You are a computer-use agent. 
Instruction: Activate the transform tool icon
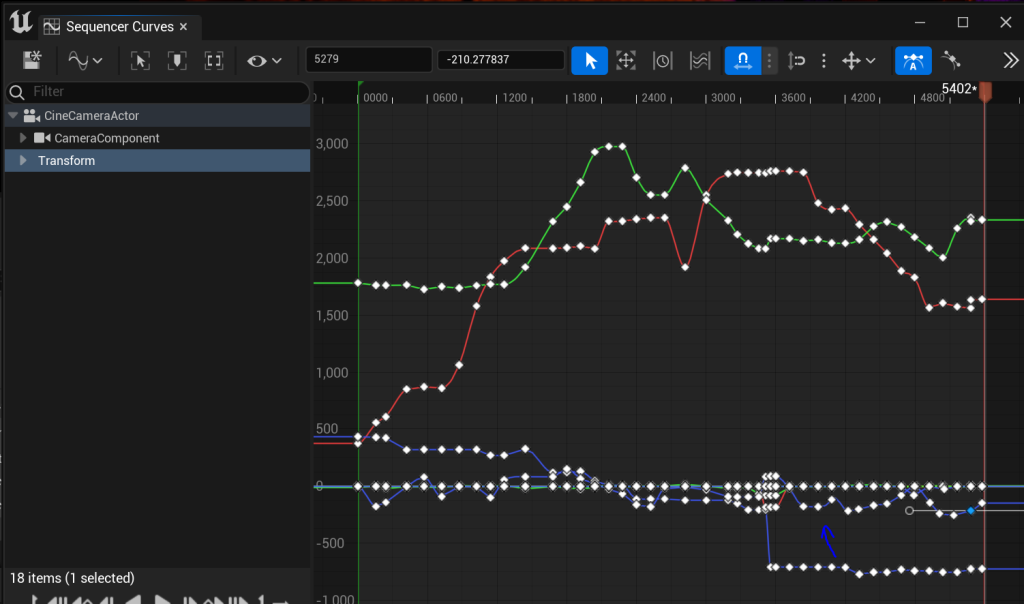pyautogui.click(x=626, y=60)
